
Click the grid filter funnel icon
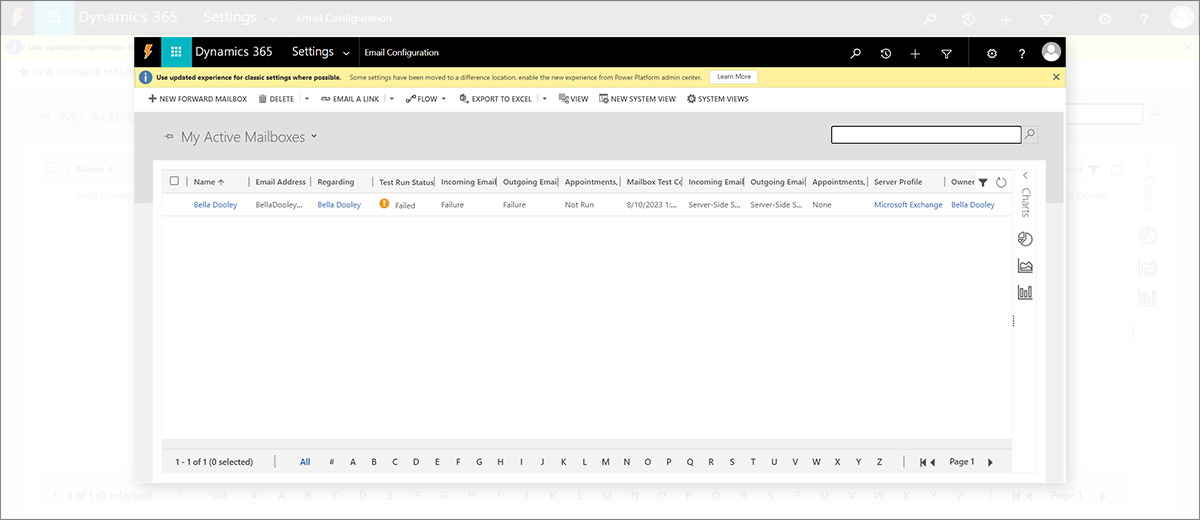983,182
